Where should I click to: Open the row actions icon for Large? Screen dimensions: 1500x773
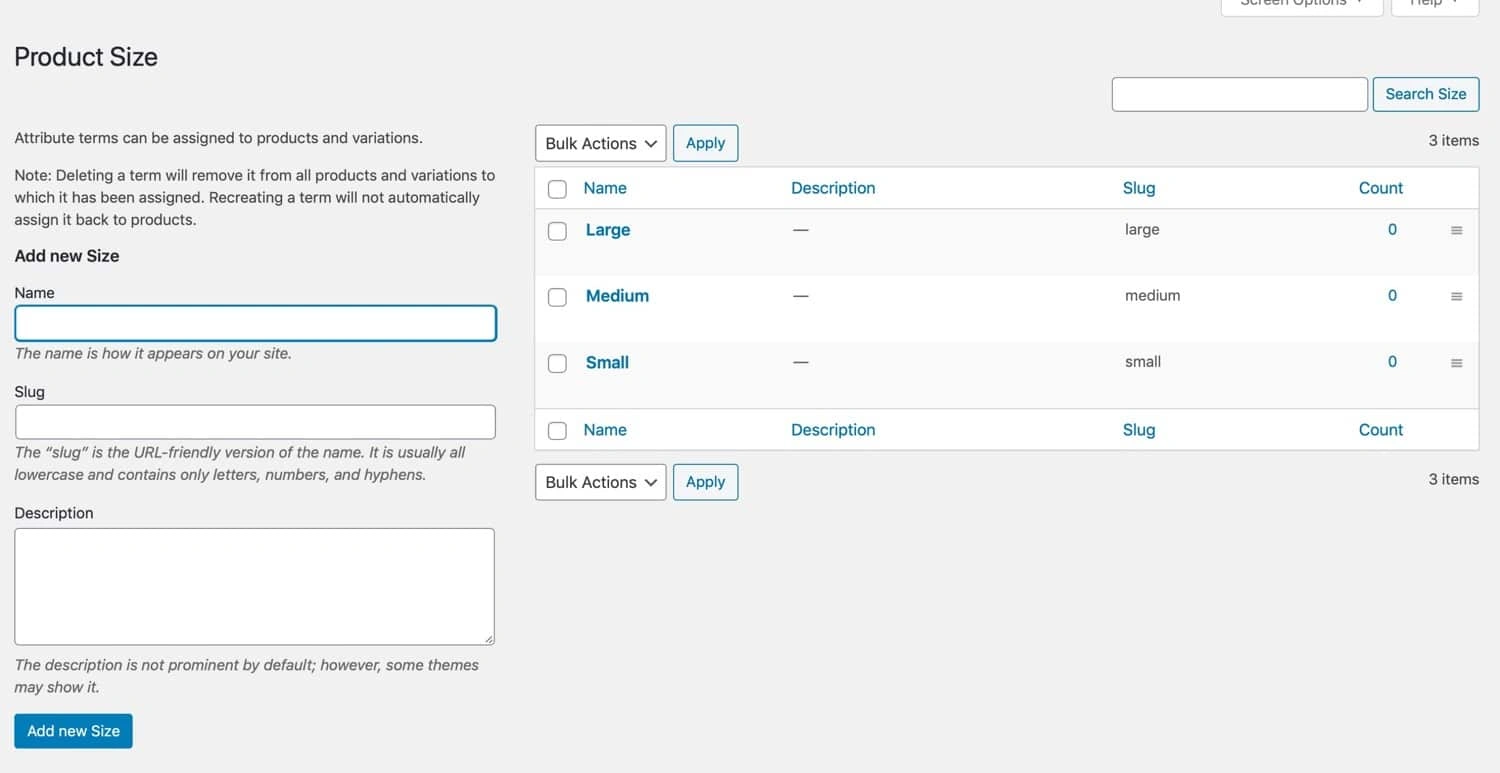pos(1457,229)
